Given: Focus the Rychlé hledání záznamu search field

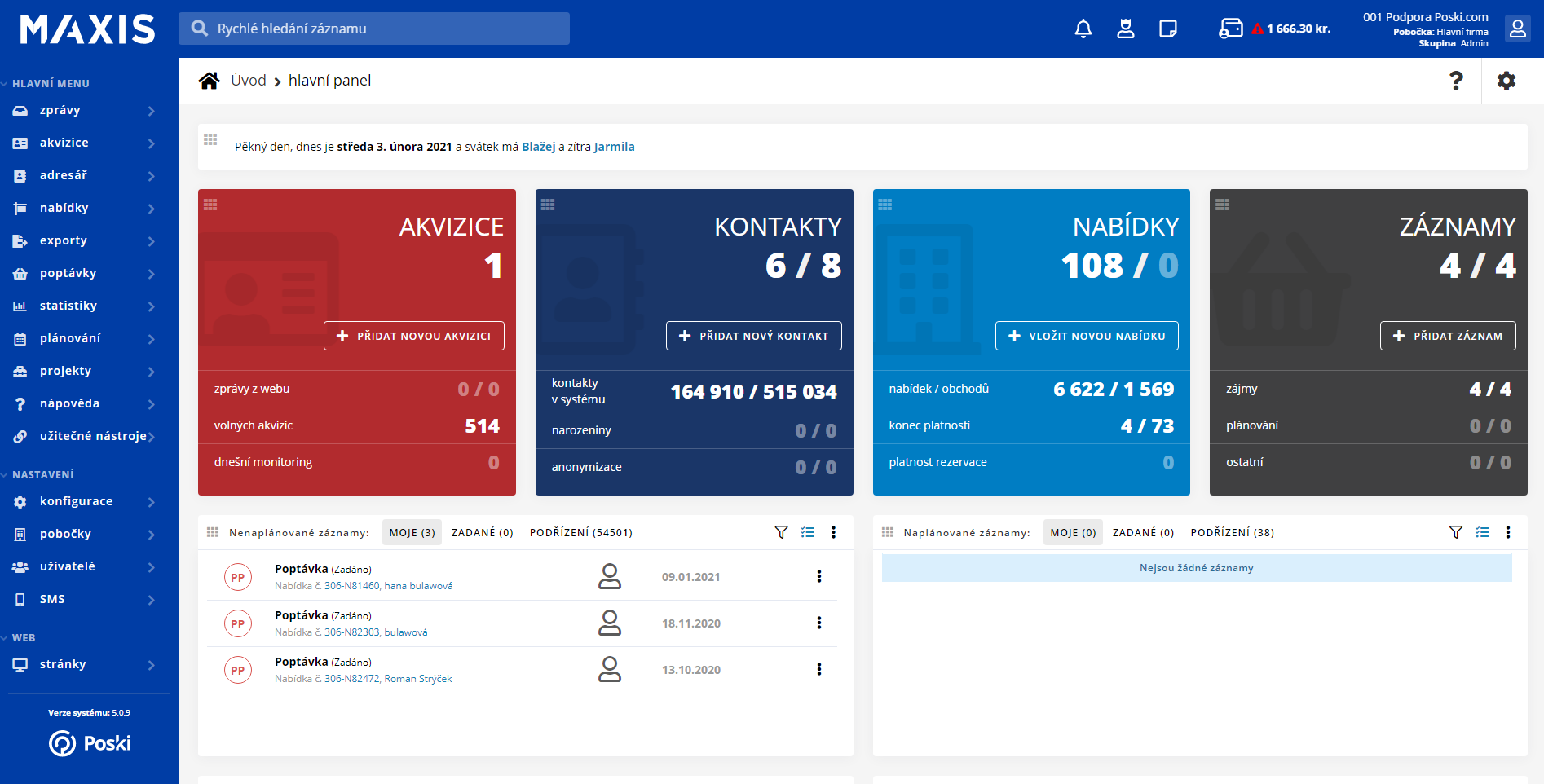Looking at the screenshot, I should click(374, 29).
